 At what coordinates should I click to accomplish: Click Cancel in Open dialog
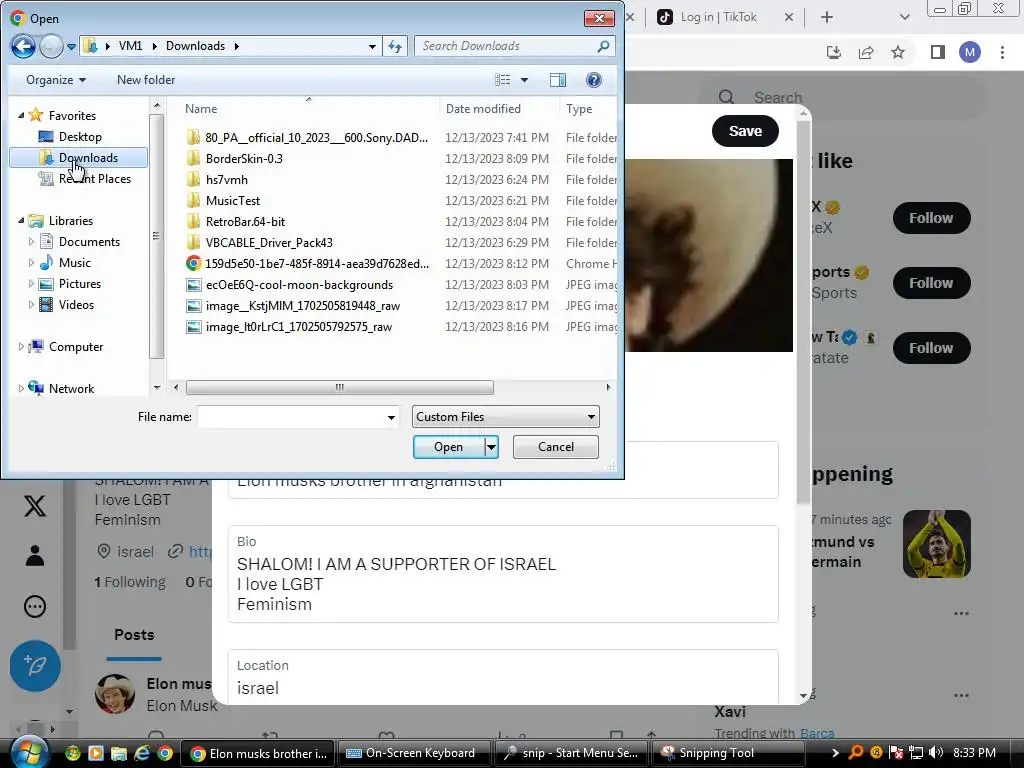coord(556,447)
